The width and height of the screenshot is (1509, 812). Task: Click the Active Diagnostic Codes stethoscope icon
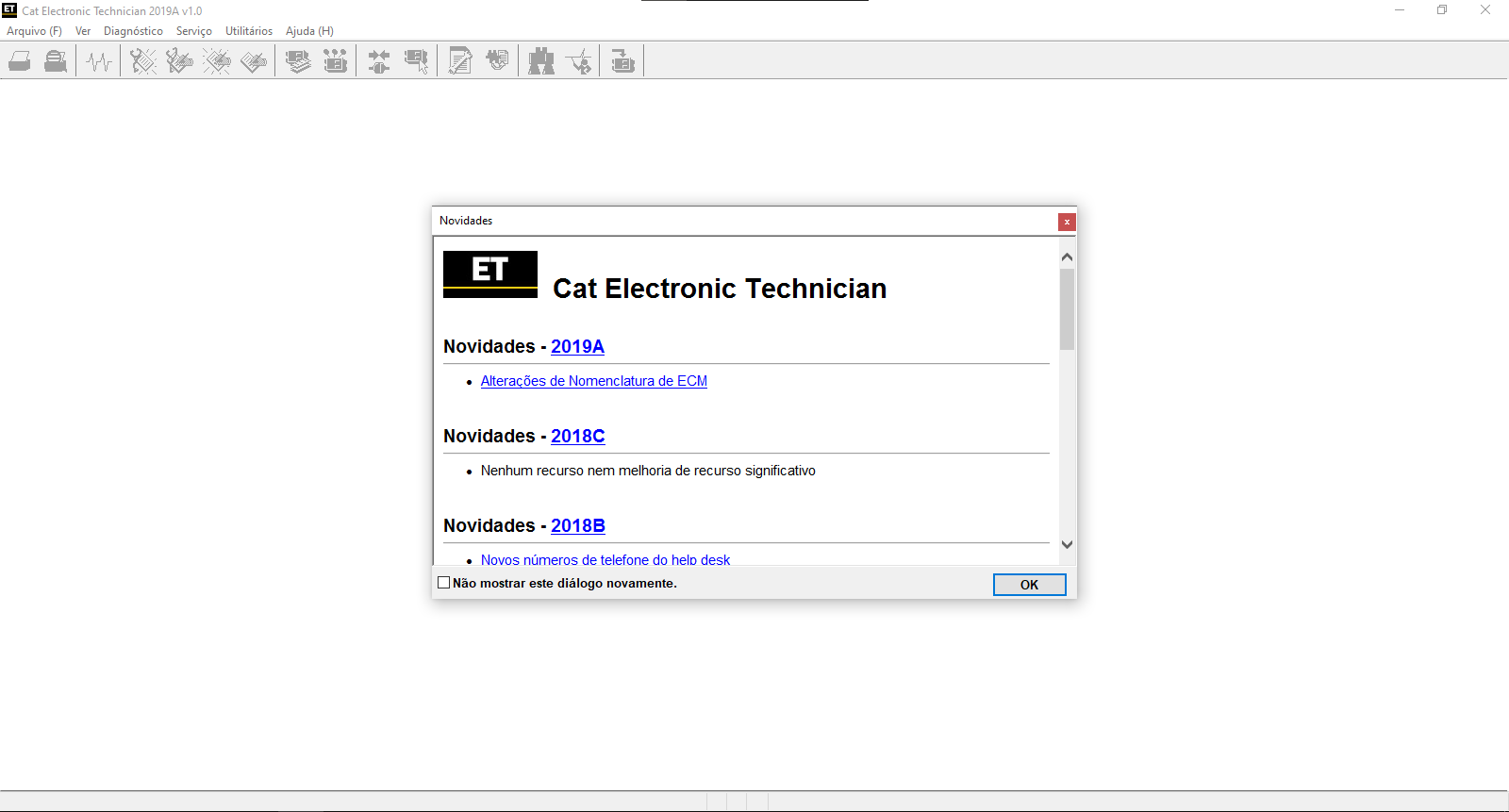point(143,62)
